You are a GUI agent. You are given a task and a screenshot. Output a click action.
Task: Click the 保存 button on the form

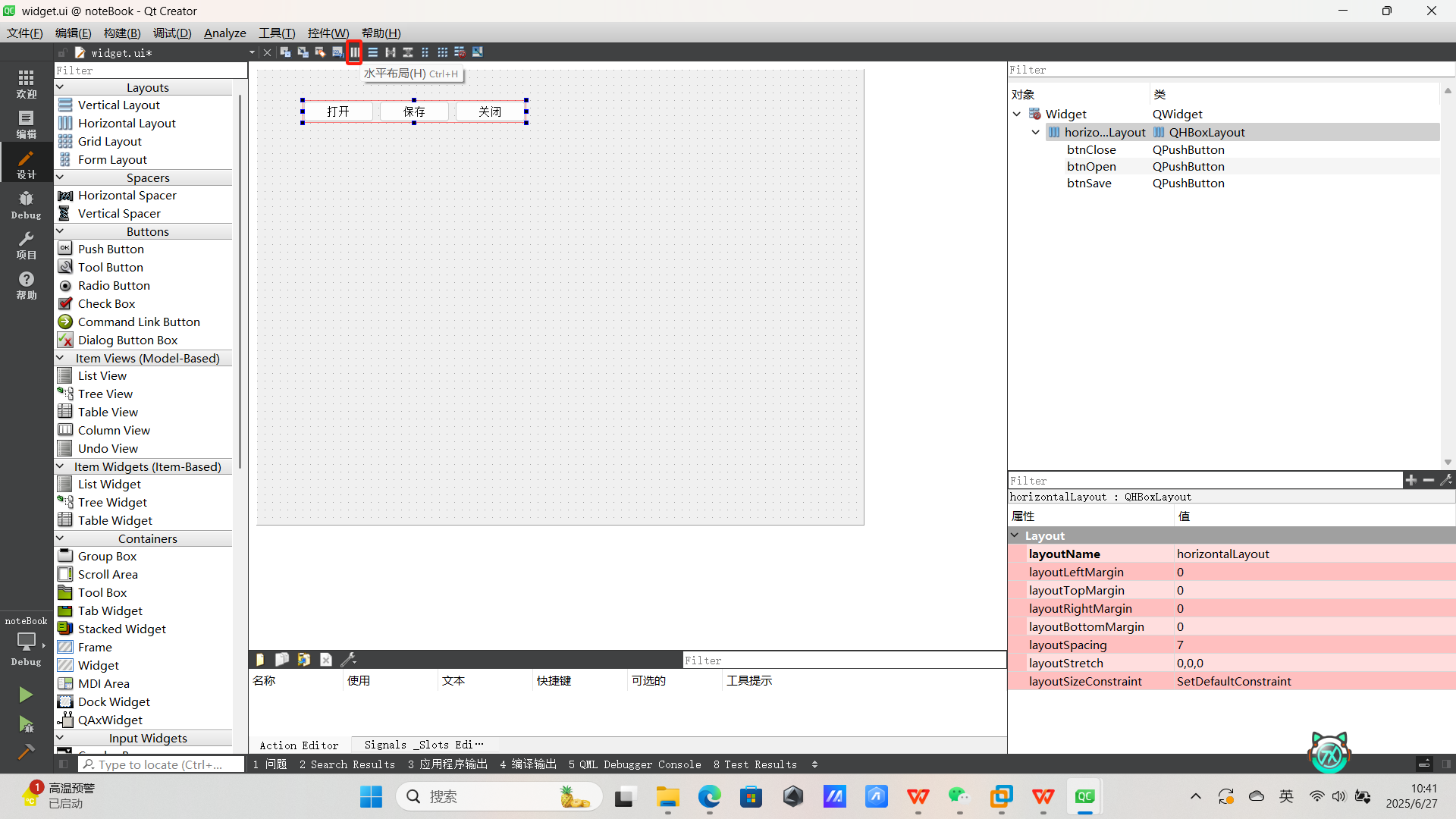pos(414,111)
